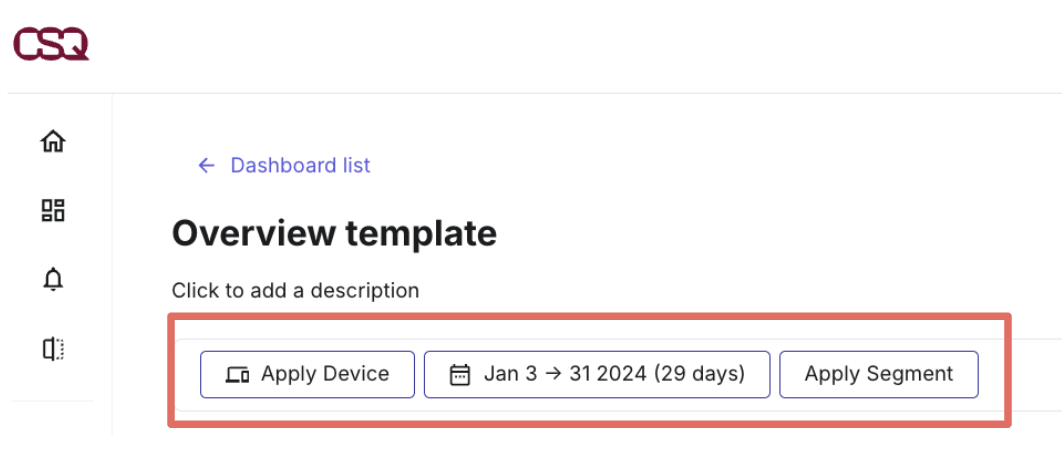Go to Home via sidebar house icon

click(x=53, y=142)
